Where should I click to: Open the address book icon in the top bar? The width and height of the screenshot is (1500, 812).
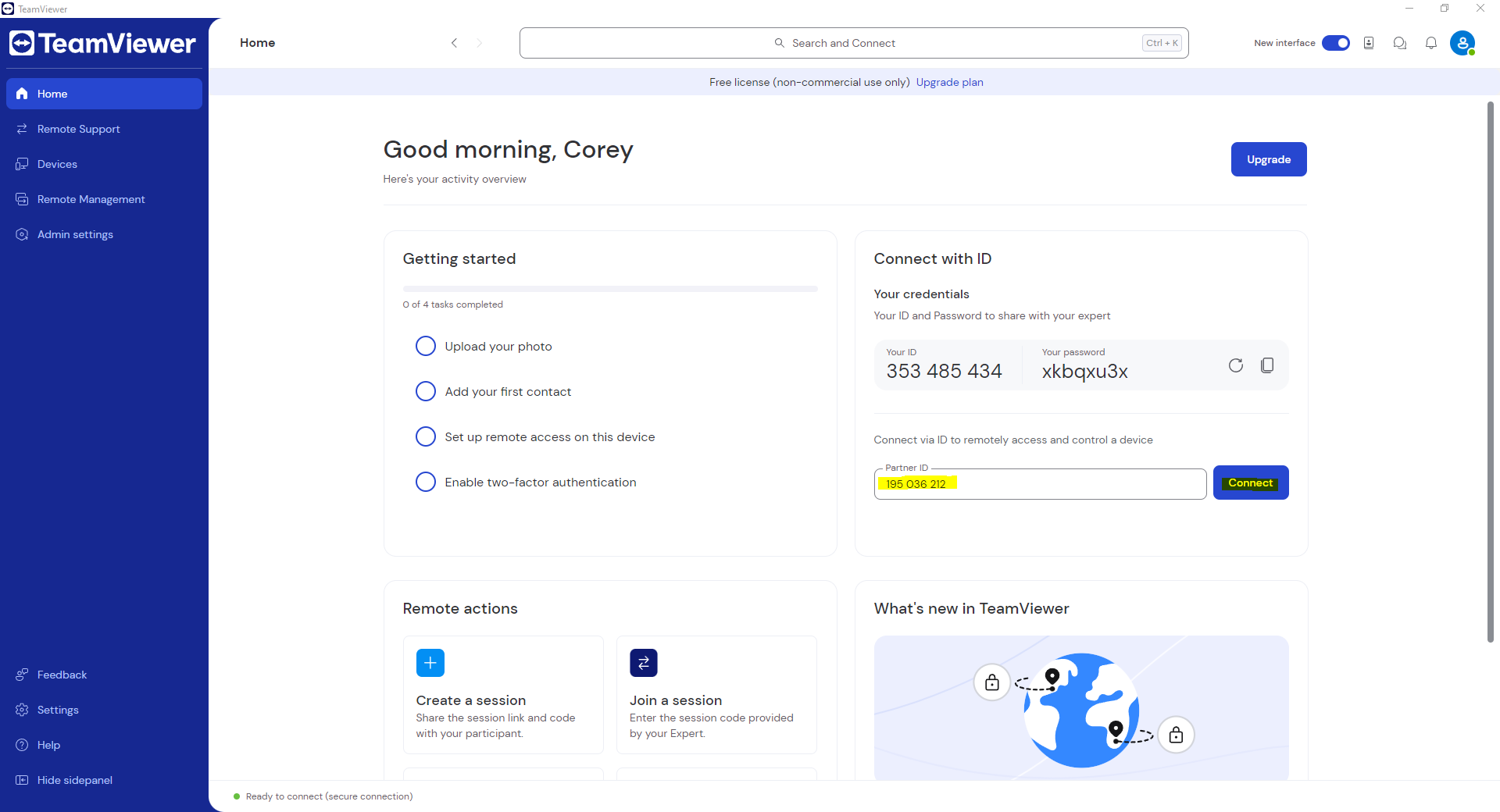click(1368, 43)
